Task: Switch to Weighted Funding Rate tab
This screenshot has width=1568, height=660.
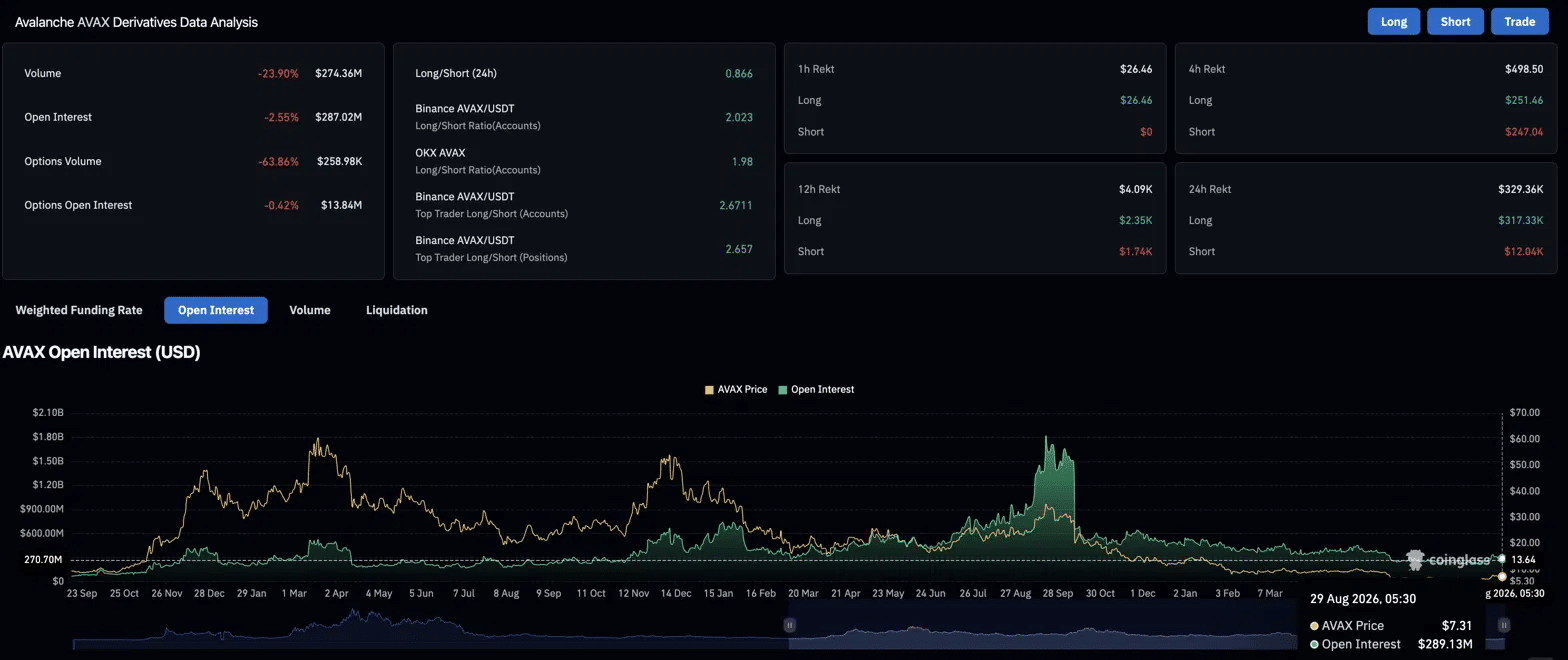Action: (79, 310)
